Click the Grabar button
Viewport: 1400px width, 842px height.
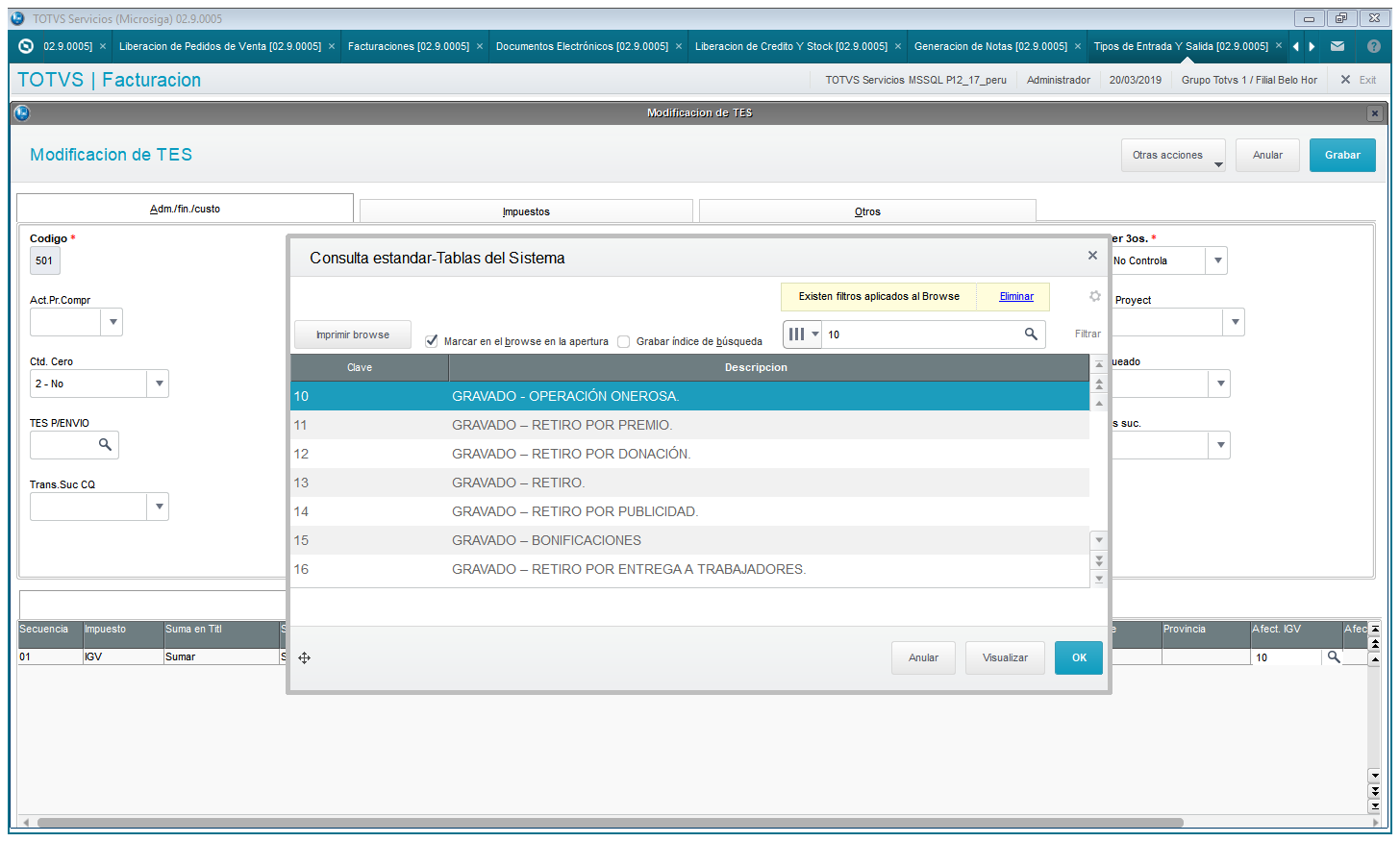click(1342, 155)
